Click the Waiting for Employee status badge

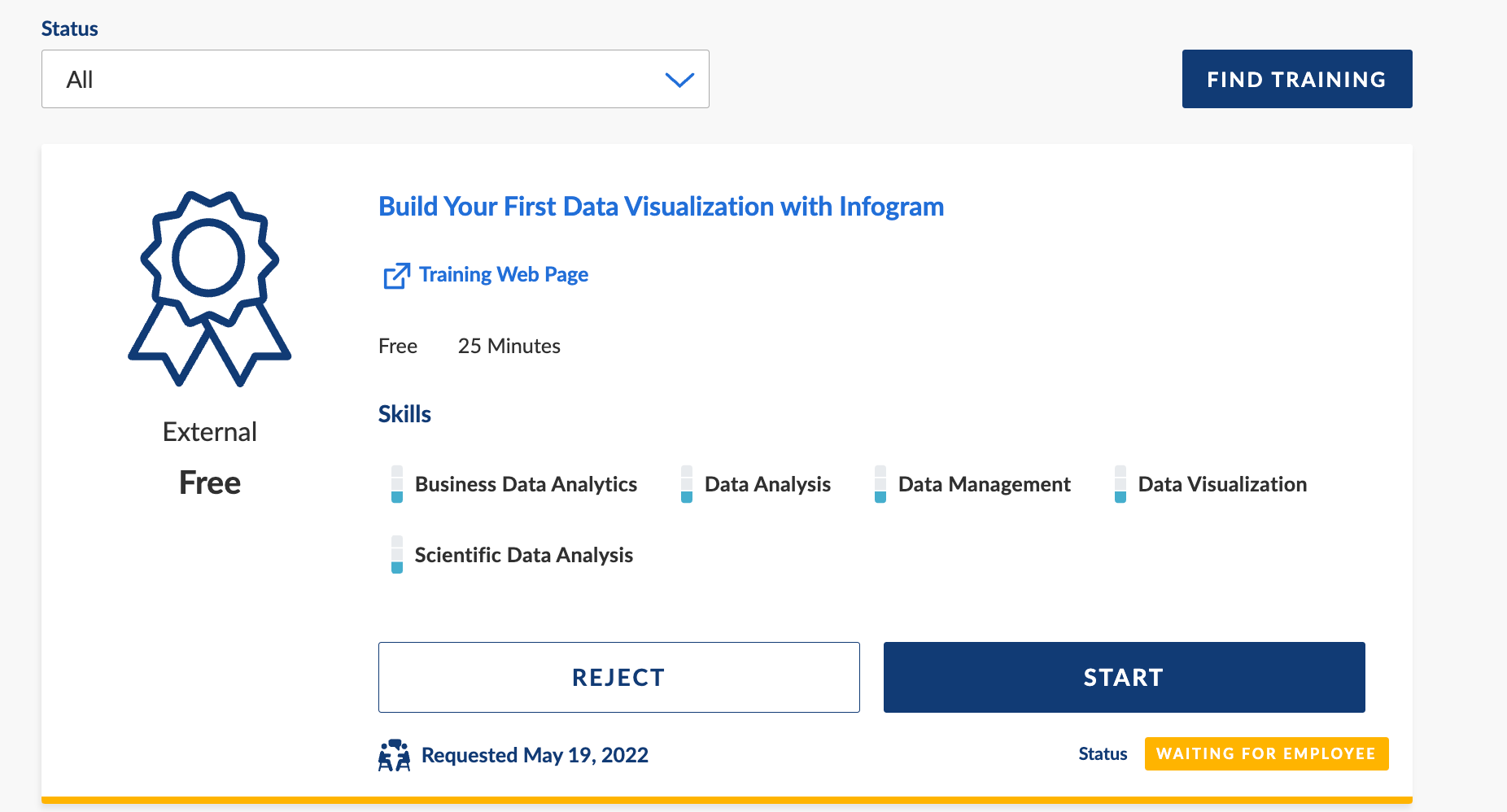coord(1266,753)
